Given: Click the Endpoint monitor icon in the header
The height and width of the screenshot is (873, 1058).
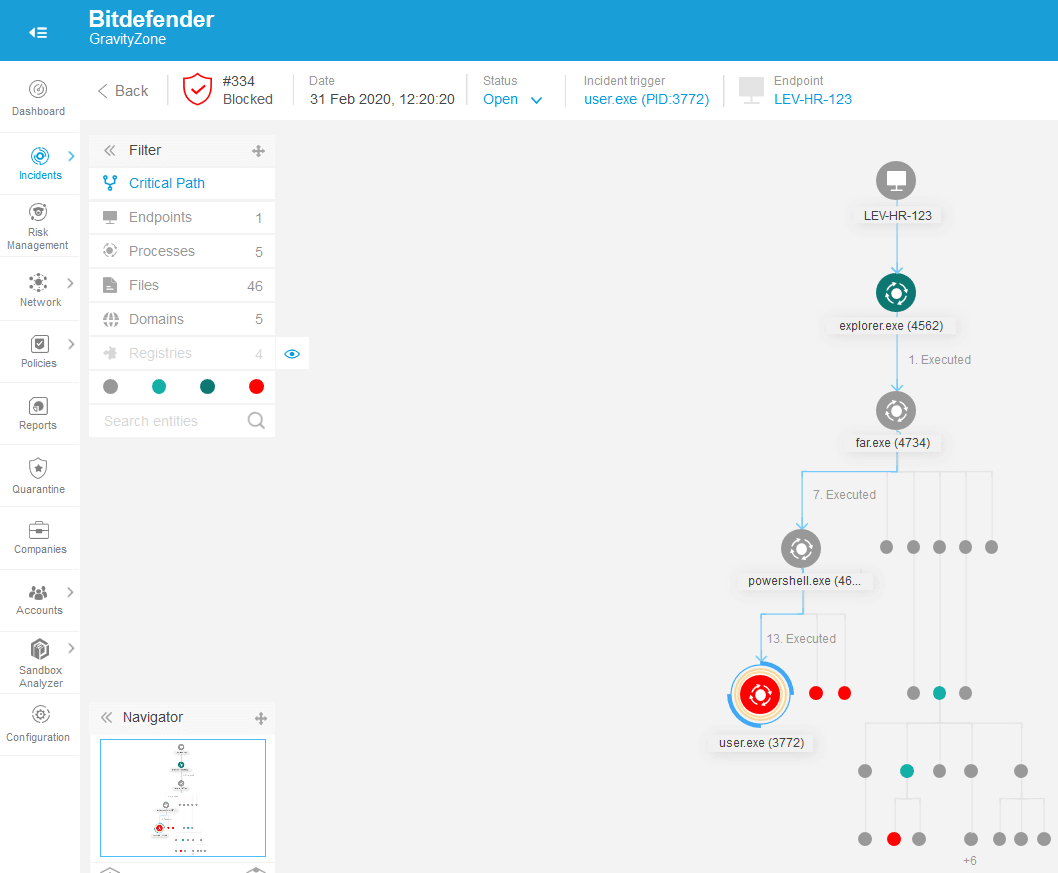Looking at the screenshot, I should pos(751,90).
